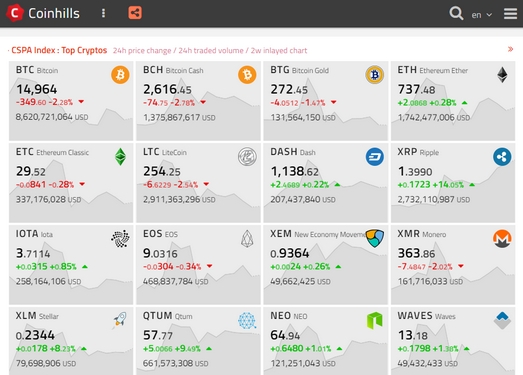The width and height of the screenshot is (523, 375).
Task: Click the BCH price 2,616.45
Action: click(x=167, y=89)
